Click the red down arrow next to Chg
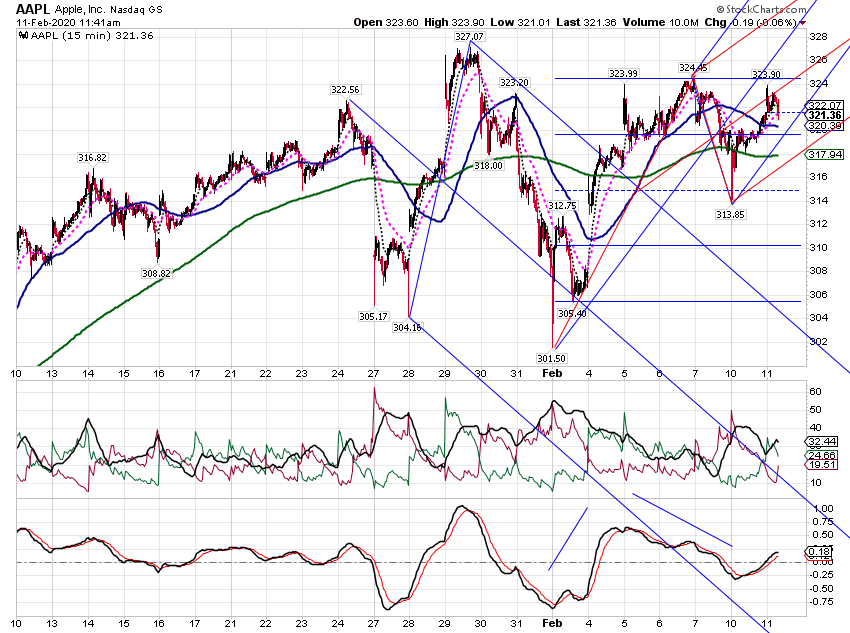The height and width of the screenshot is (633, 850). tap(803, 23)
